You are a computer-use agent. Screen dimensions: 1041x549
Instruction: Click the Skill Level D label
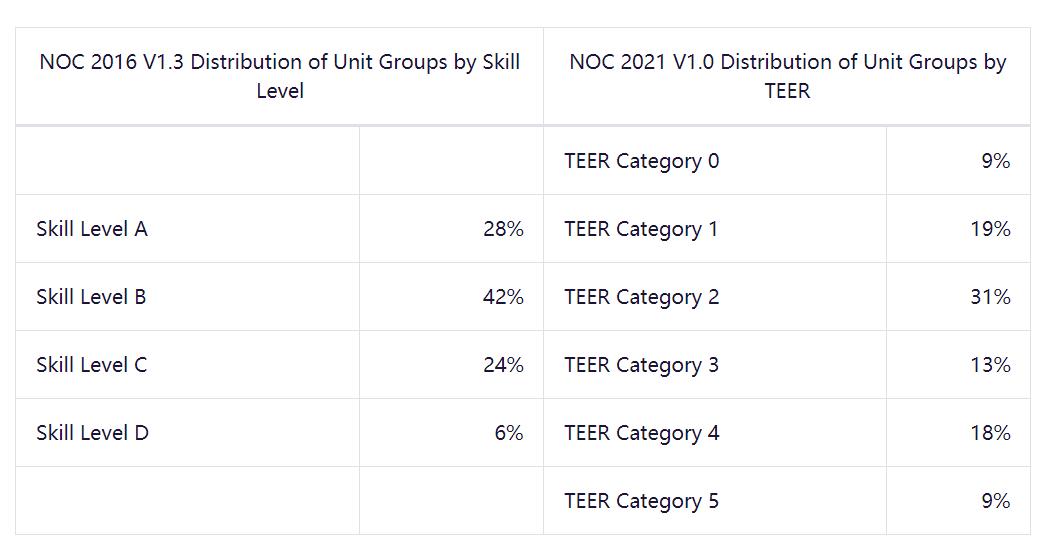point(92,433)
